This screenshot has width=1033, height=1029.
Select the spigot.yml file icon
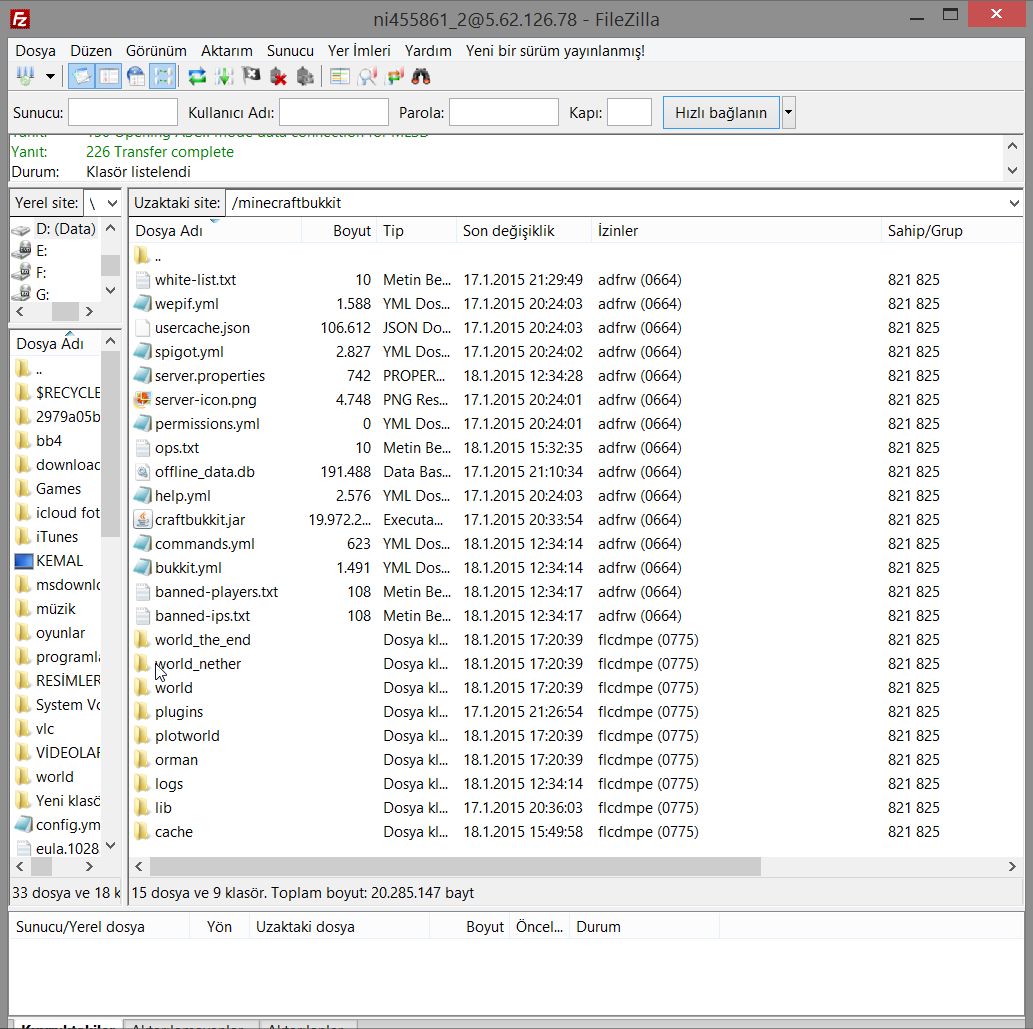coord(142,352)
